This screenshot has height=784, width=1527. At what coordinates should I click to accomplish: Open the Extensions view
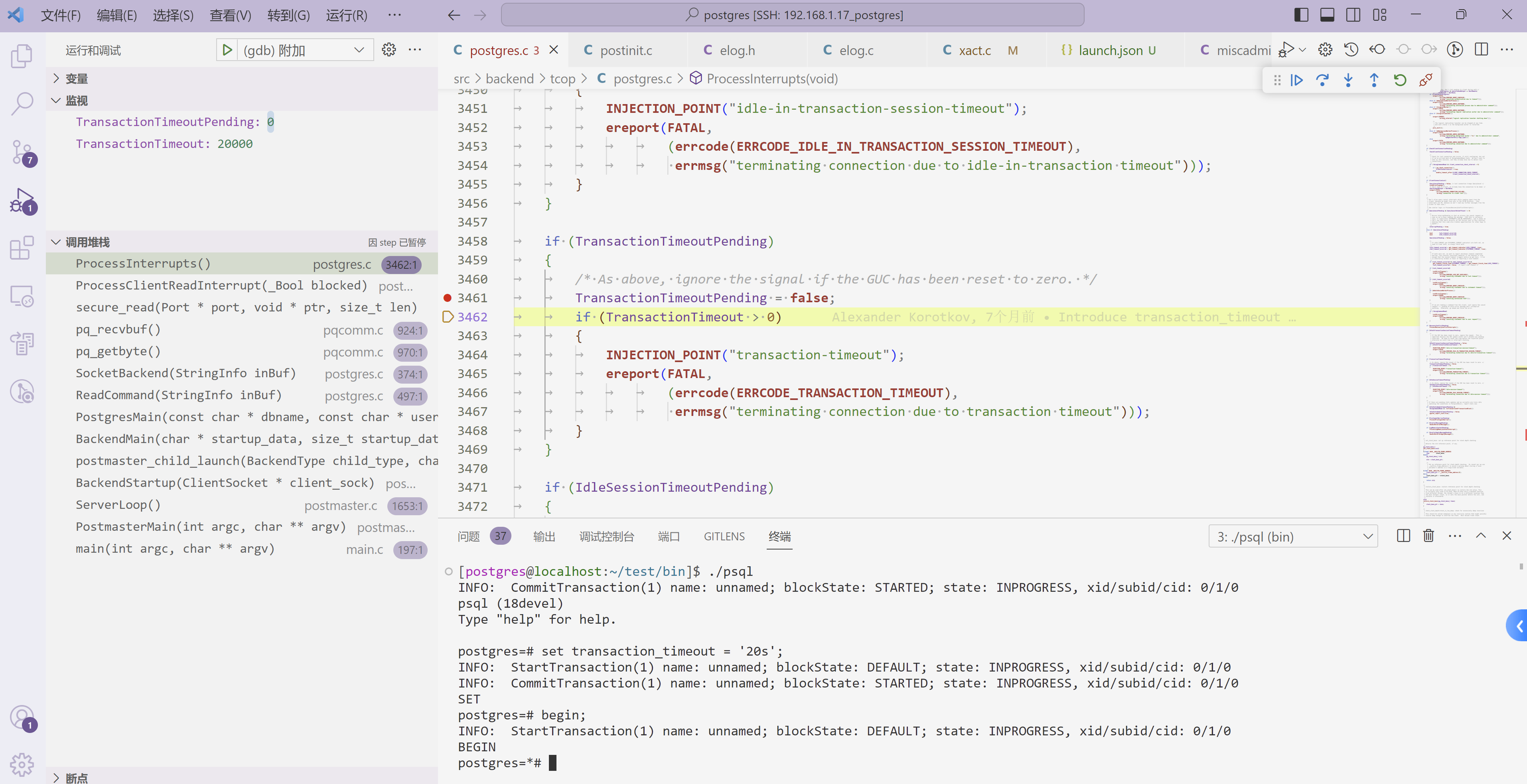tap(22, 248)
